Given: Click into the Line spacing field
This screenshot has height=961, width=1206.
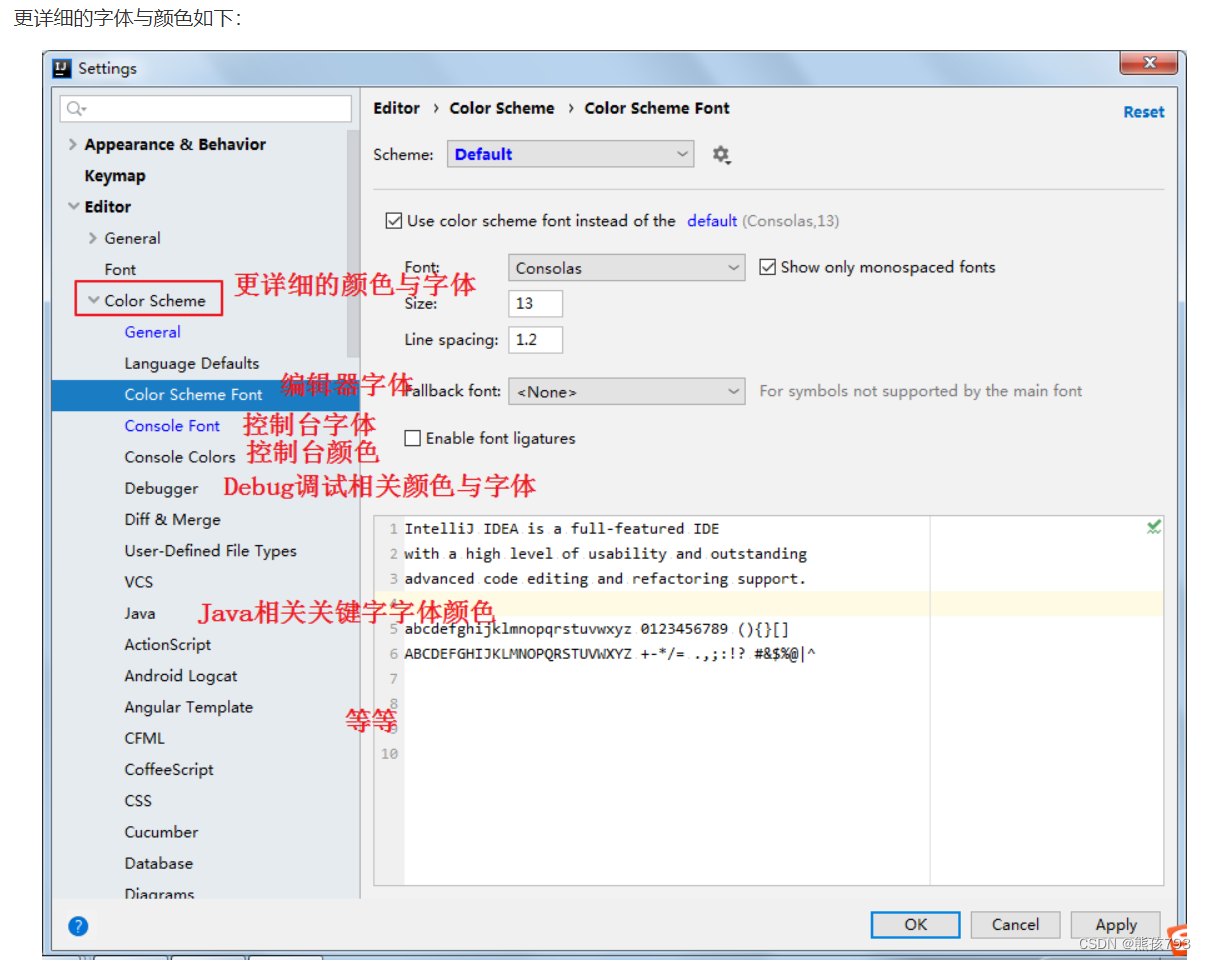Looking at the screenshot, I should coord(536,340).
